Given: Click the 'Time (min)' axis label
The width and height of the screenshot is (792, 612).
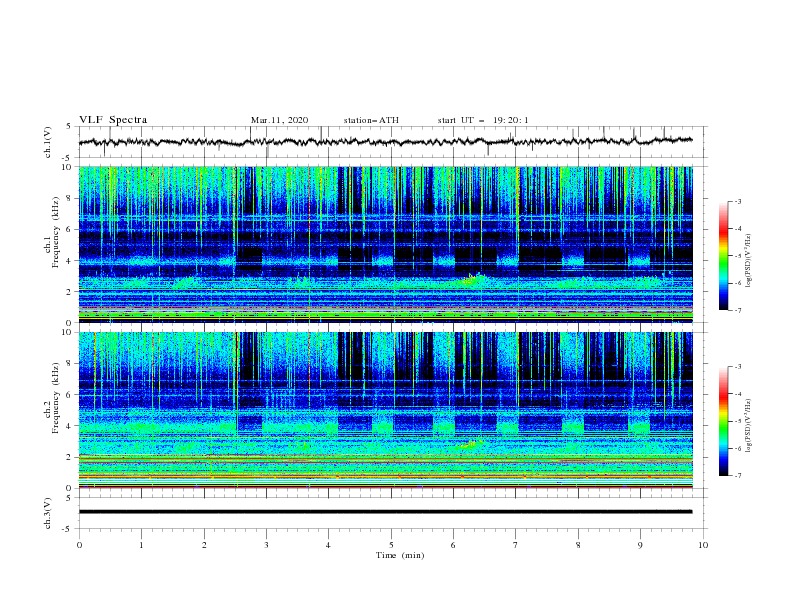Looking at the screenshot, I should tap(400, 555).
